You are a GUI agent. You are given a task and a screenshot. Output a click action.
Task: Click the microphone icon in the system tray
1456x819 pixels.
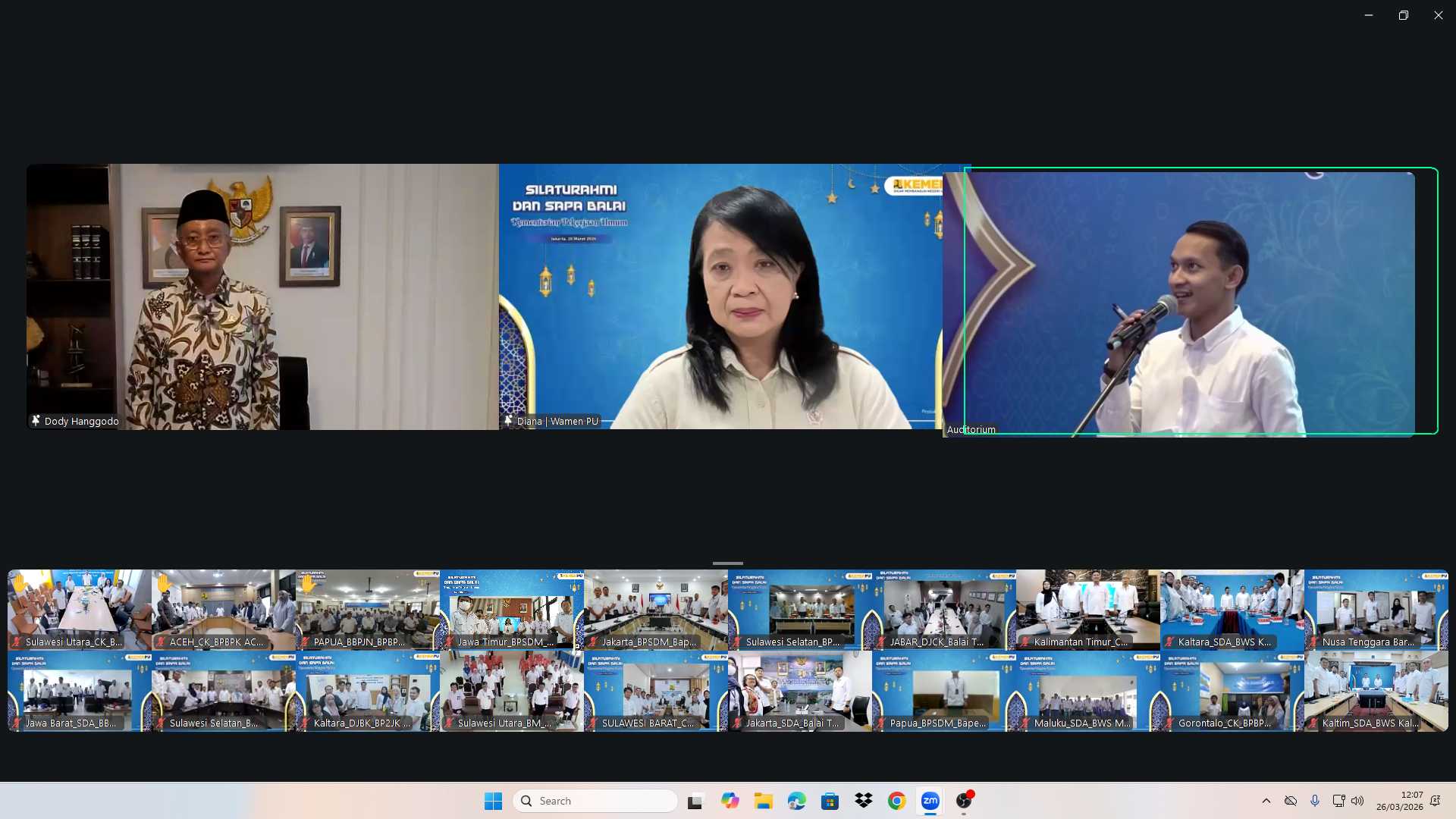point(1315,801)
